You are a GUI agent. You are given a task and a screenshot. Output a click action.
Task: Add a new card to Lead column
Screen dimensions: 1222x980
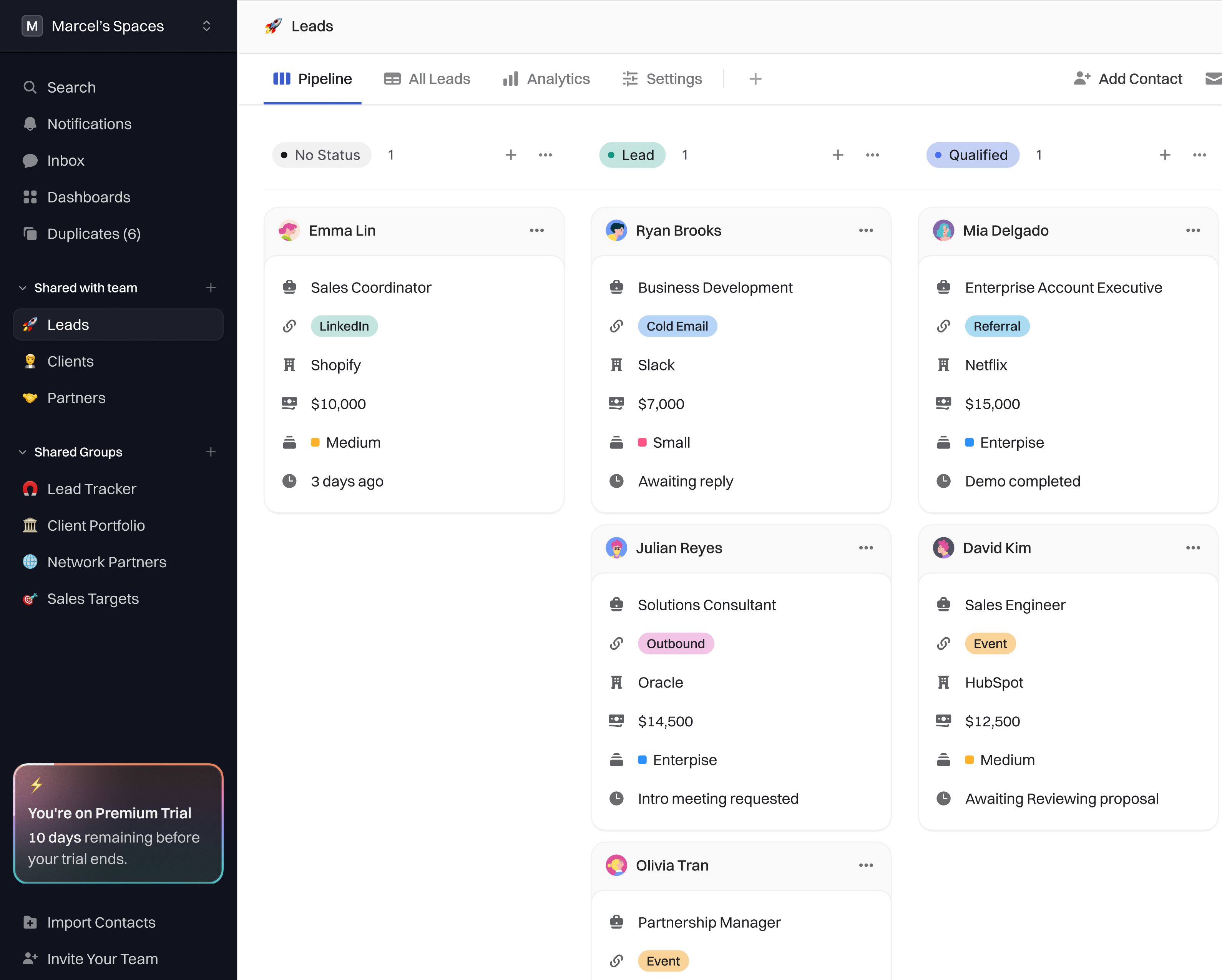tap(838, 155)
